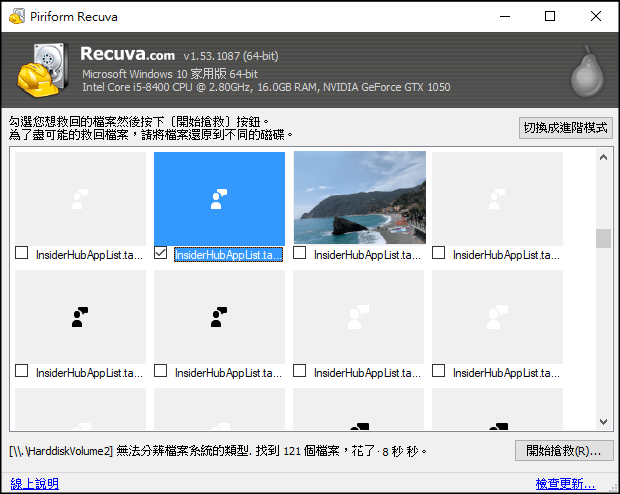Click the HarddiskVolume2 status message text

[218, 451]
